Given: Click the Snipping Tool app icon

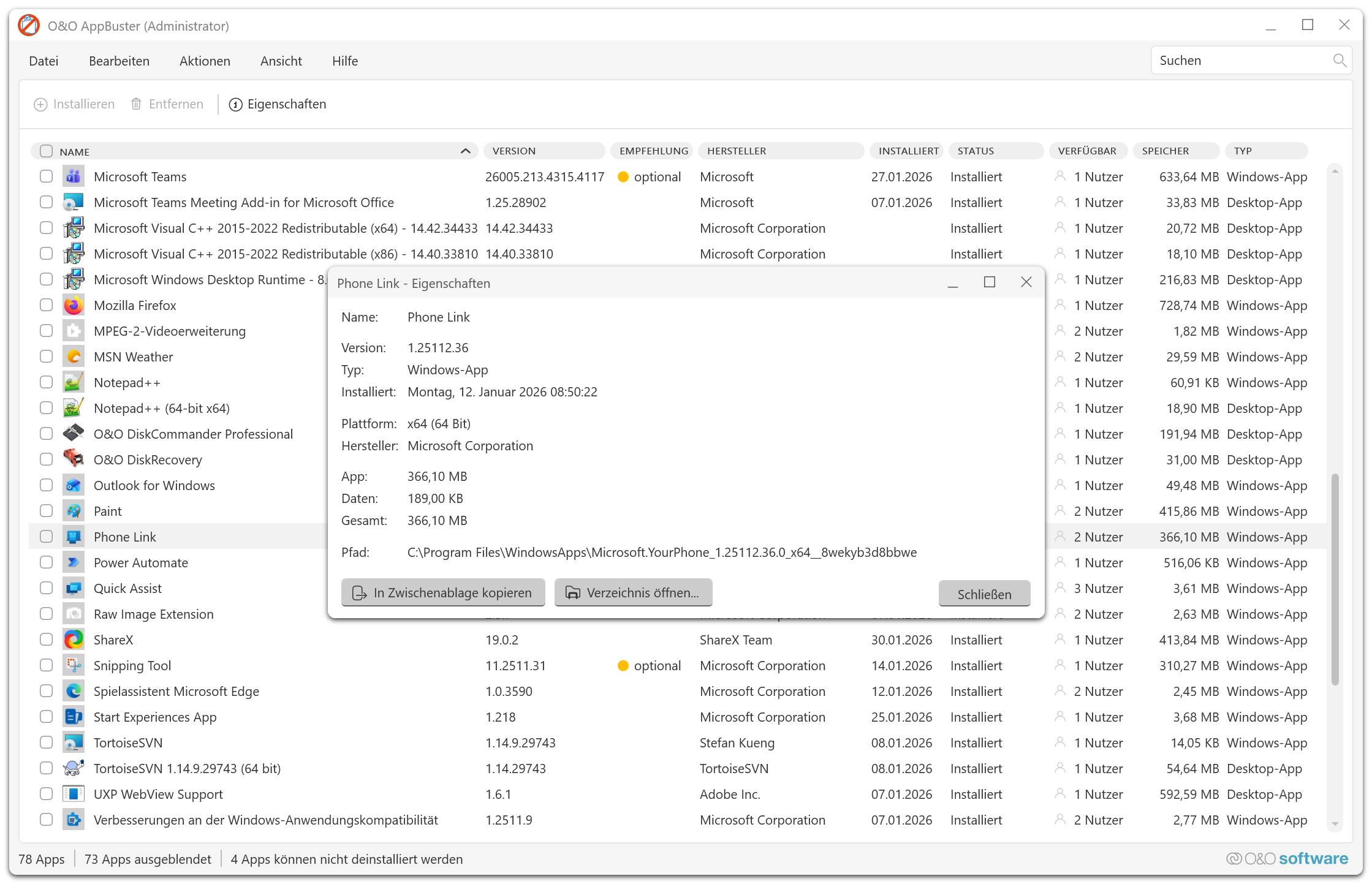Looking at the screenshot, I should tap(74, 665).
